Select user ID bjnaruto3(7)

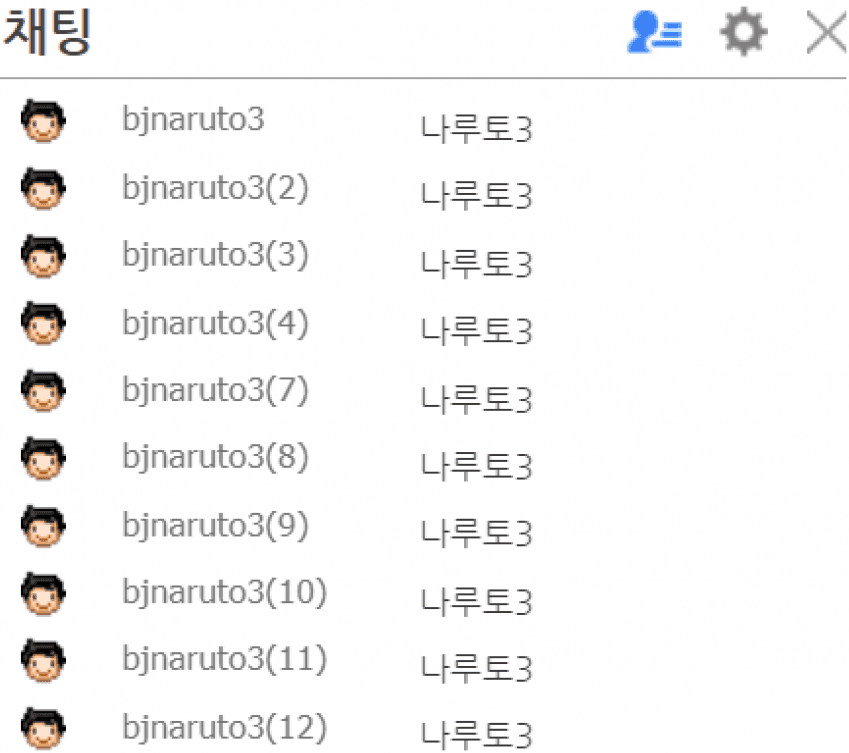coord(215,391)
